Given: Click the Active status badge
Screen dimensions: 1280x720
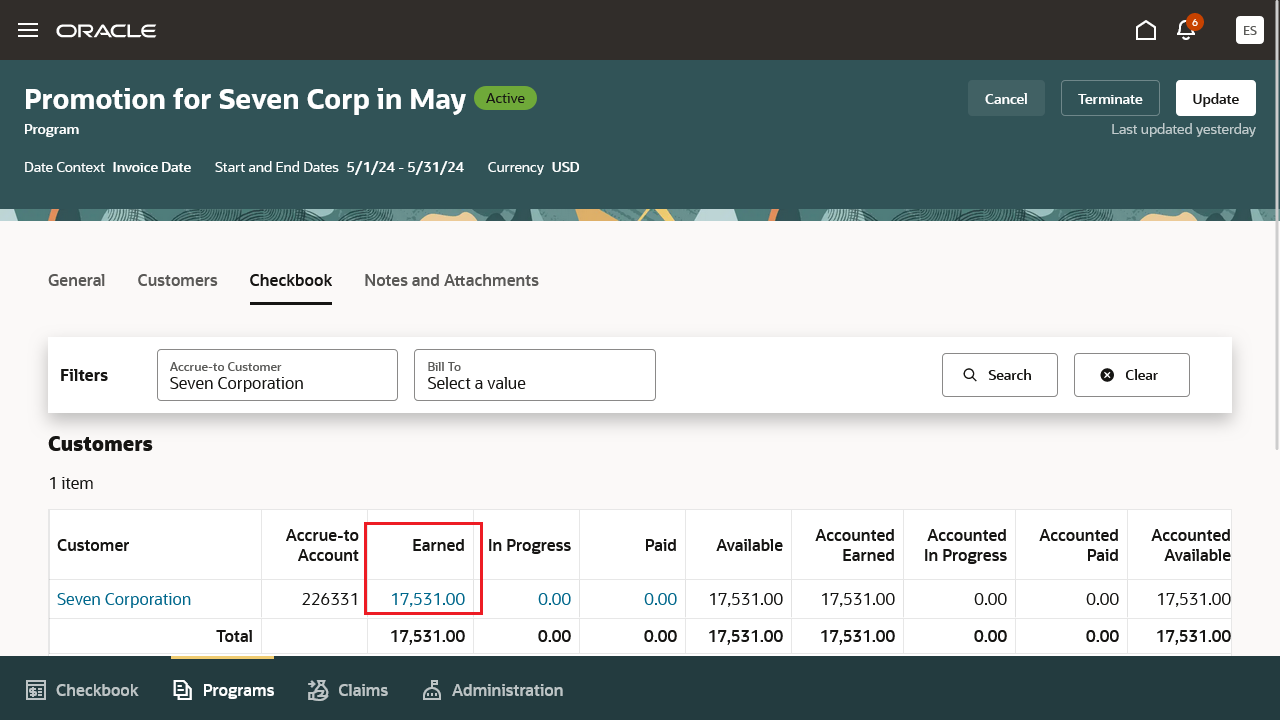Looking at the screenshot, I should tap(505, 98).
